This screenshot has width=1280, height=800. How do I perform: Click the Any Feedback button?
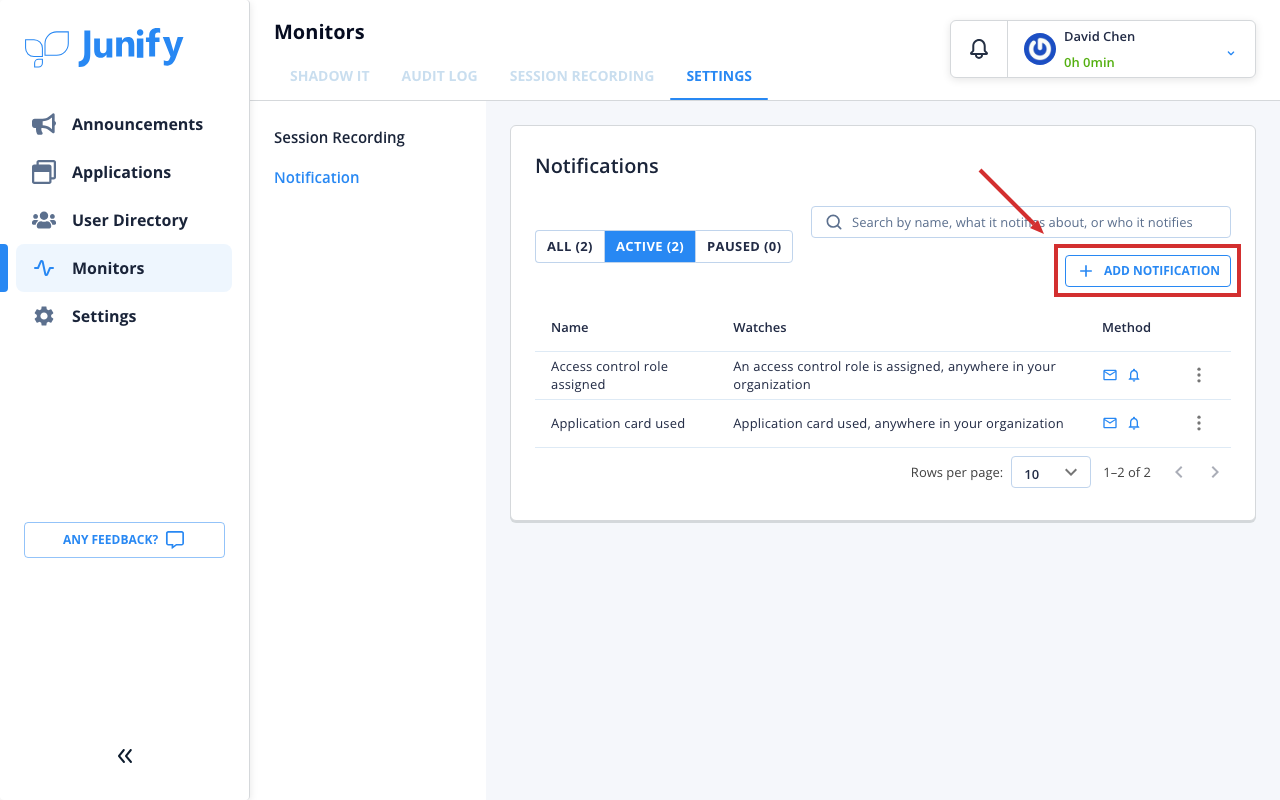124,540
